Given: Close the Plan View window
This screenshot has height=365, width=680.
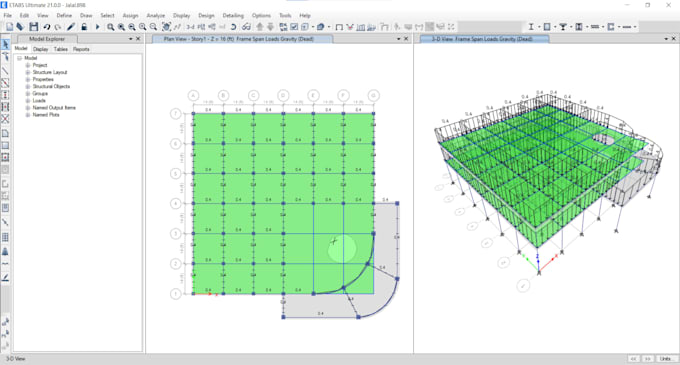Looking at the screenshot, I should 406,39.
